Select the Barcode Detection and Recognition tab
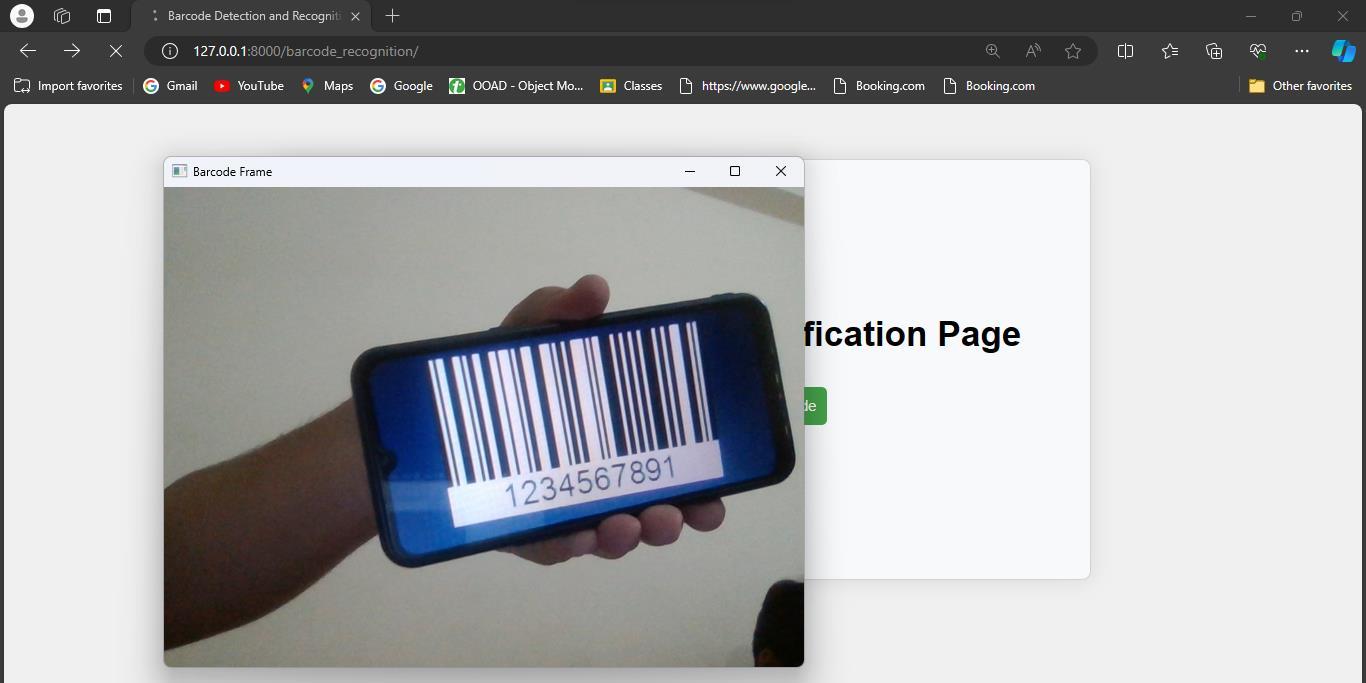This screenshot has height=683, width=1366. [251, 16]
